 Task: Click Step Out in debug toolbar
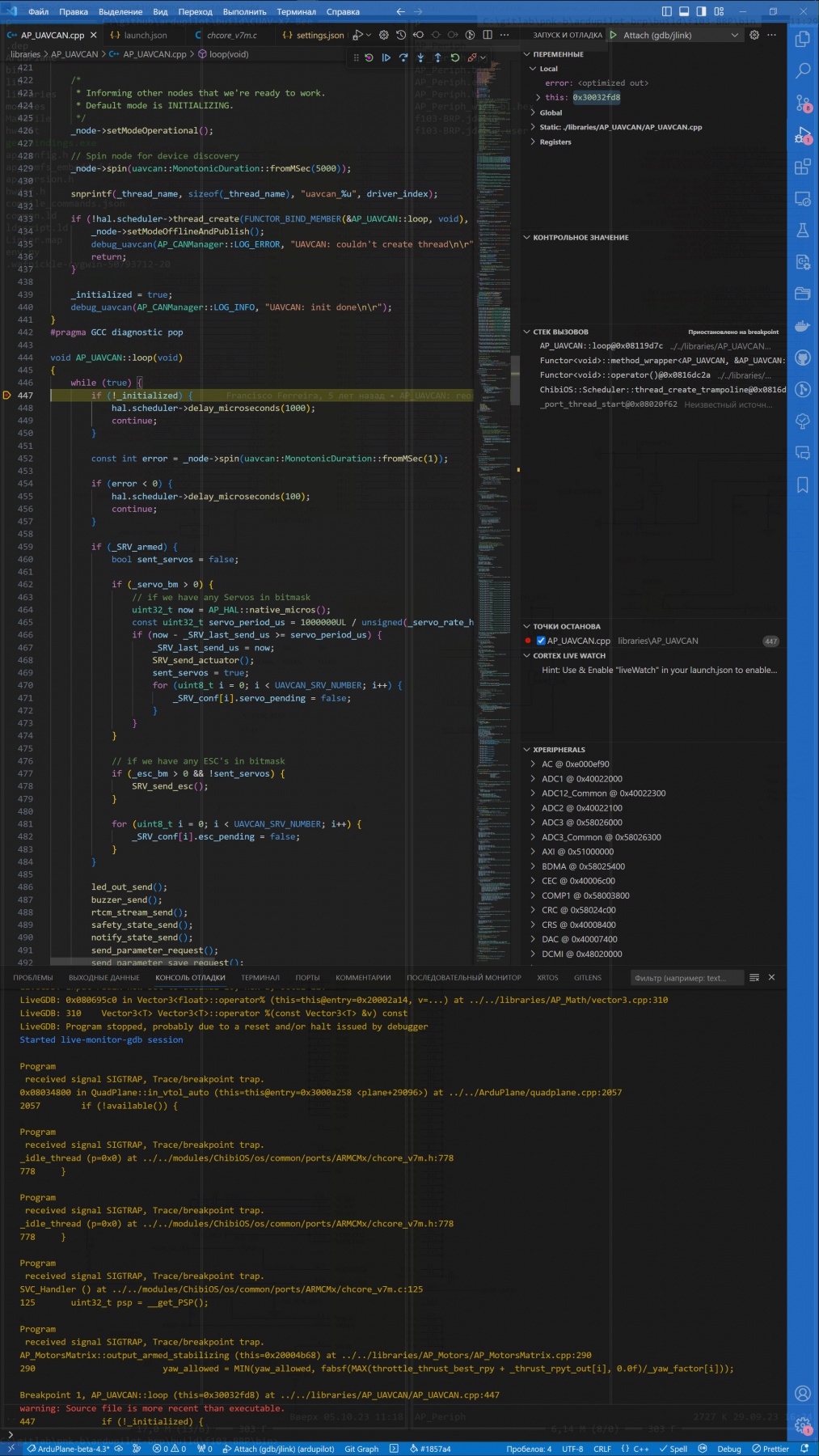437,57
